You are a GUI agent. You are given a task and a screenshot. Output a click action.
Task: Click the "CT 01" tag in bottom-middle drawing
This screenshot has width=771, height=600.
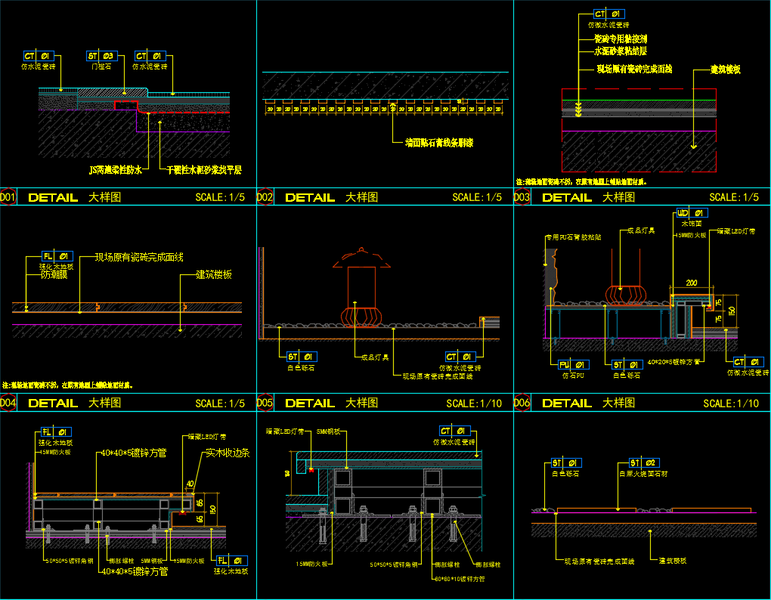[455, 431]
